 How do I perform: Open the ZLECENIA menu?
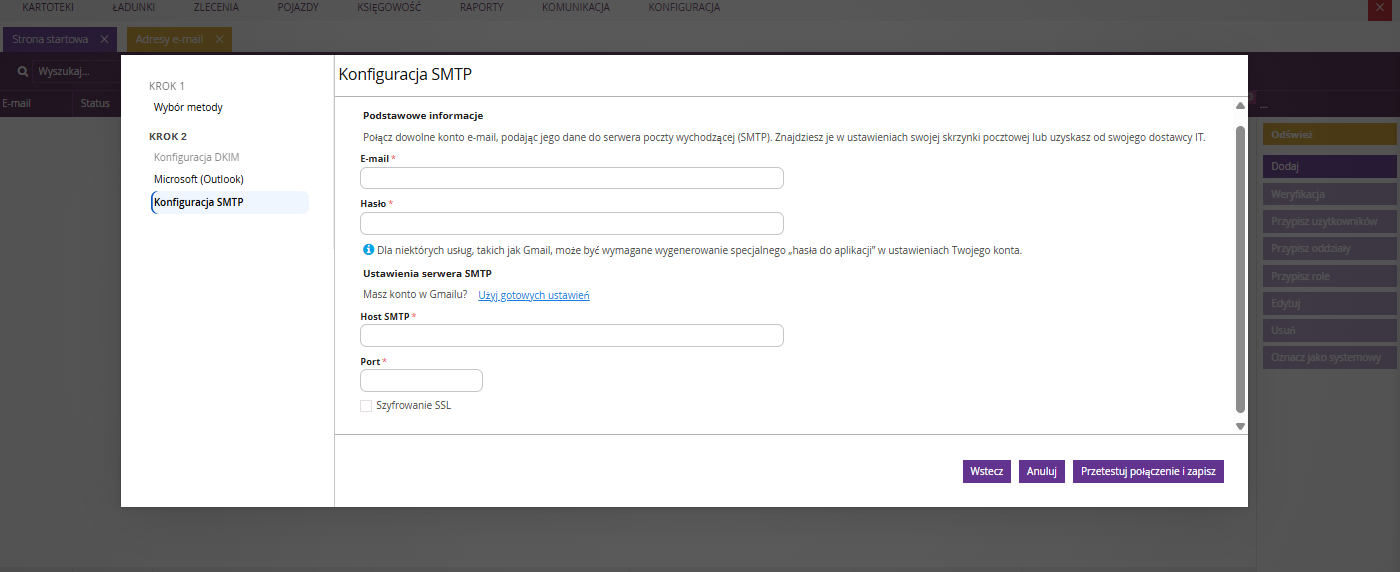coord(216,7)
